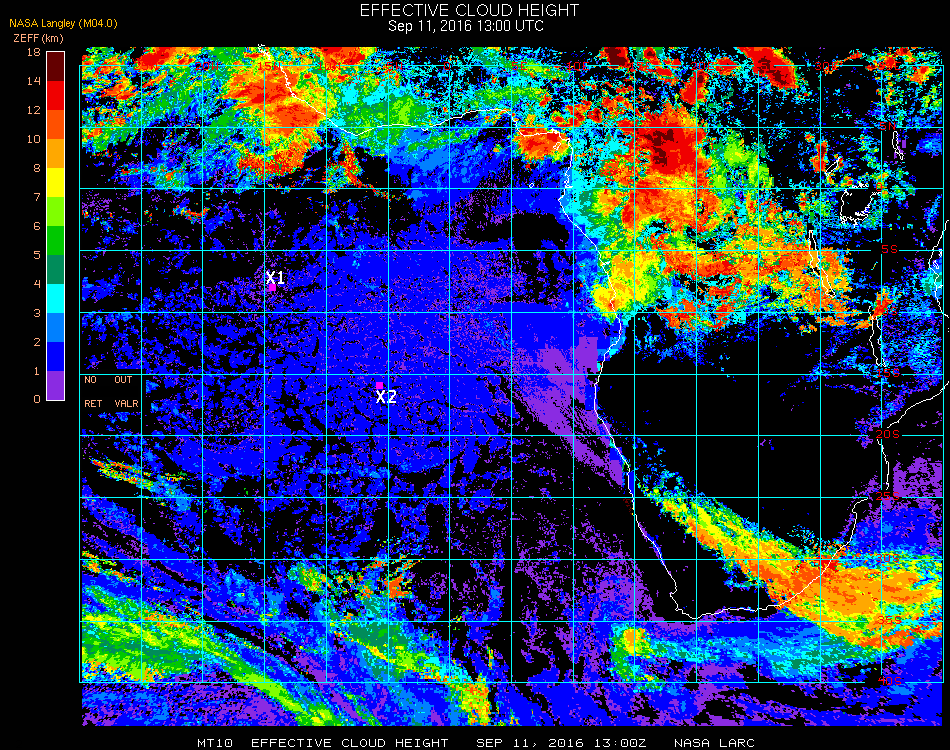Click the legend scale value '12'
Image resolution: width=950 pixels, height=750 pixels.
(33, 110)
